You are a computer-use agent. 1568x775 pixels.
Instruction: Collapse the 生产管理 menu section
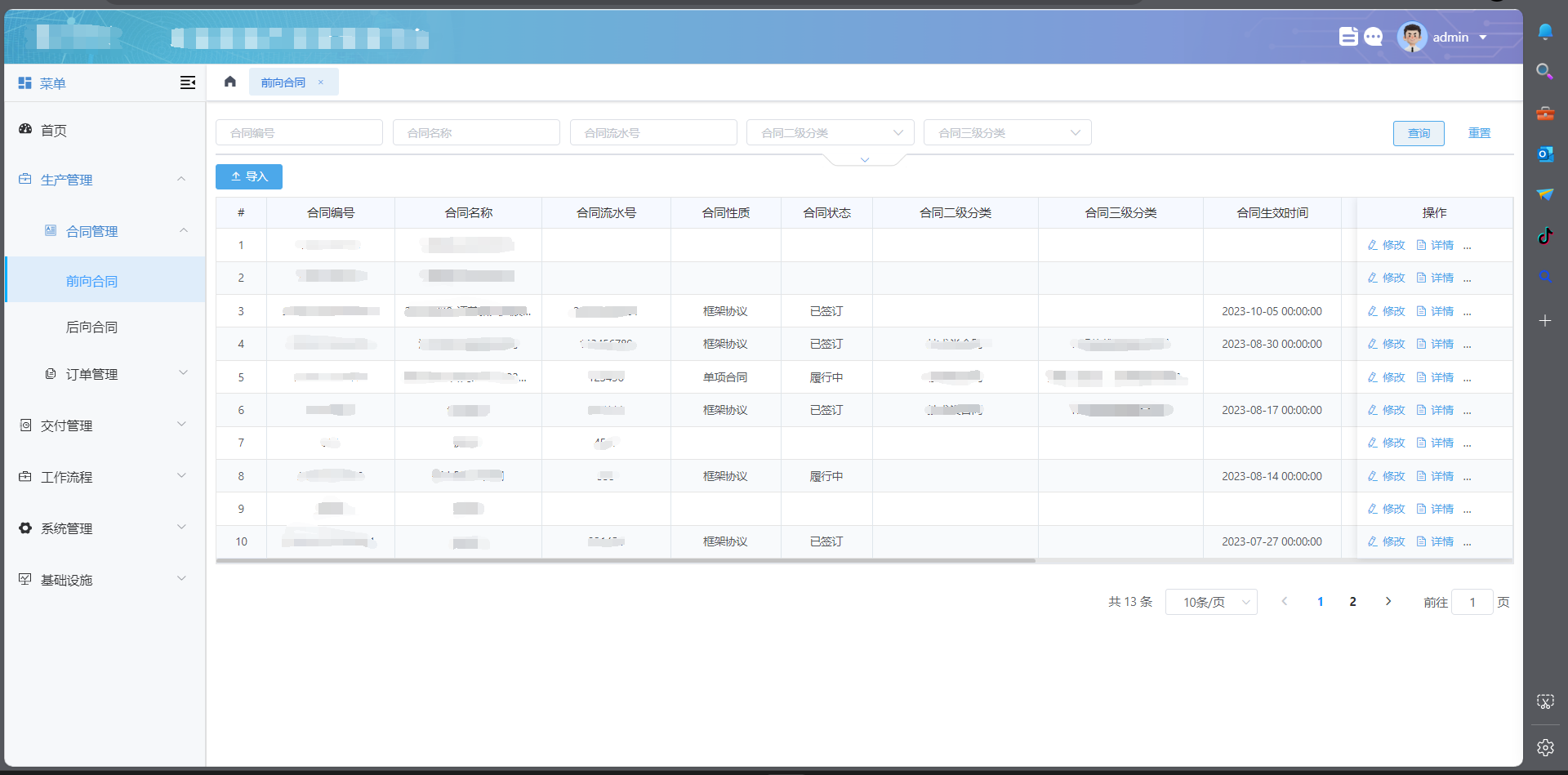181,179
